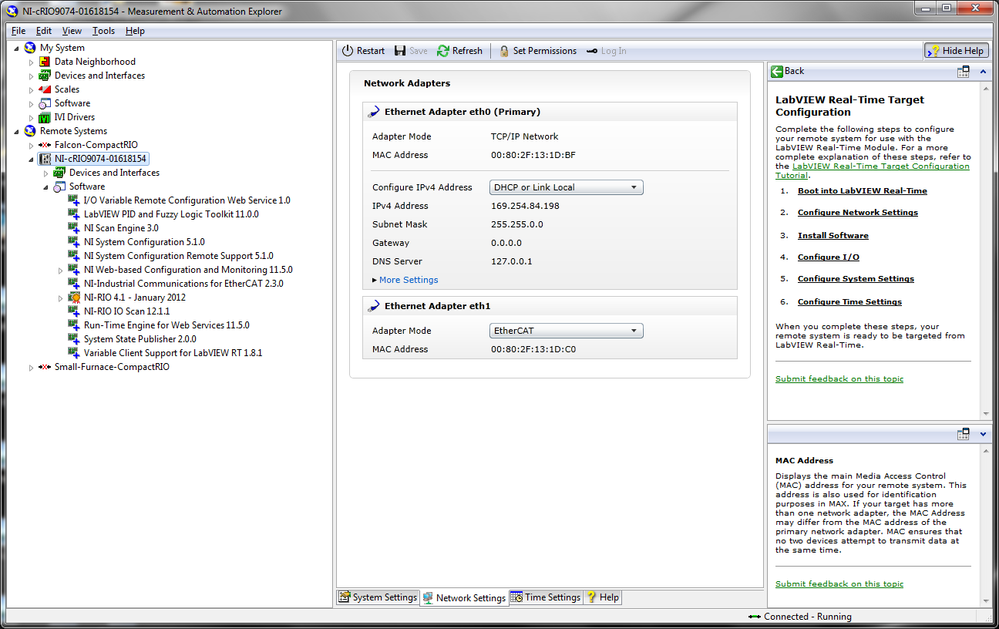Click the Save floppy disk icon
The image size is (999, 629).
pyautogui.click(x=400, y=51)
